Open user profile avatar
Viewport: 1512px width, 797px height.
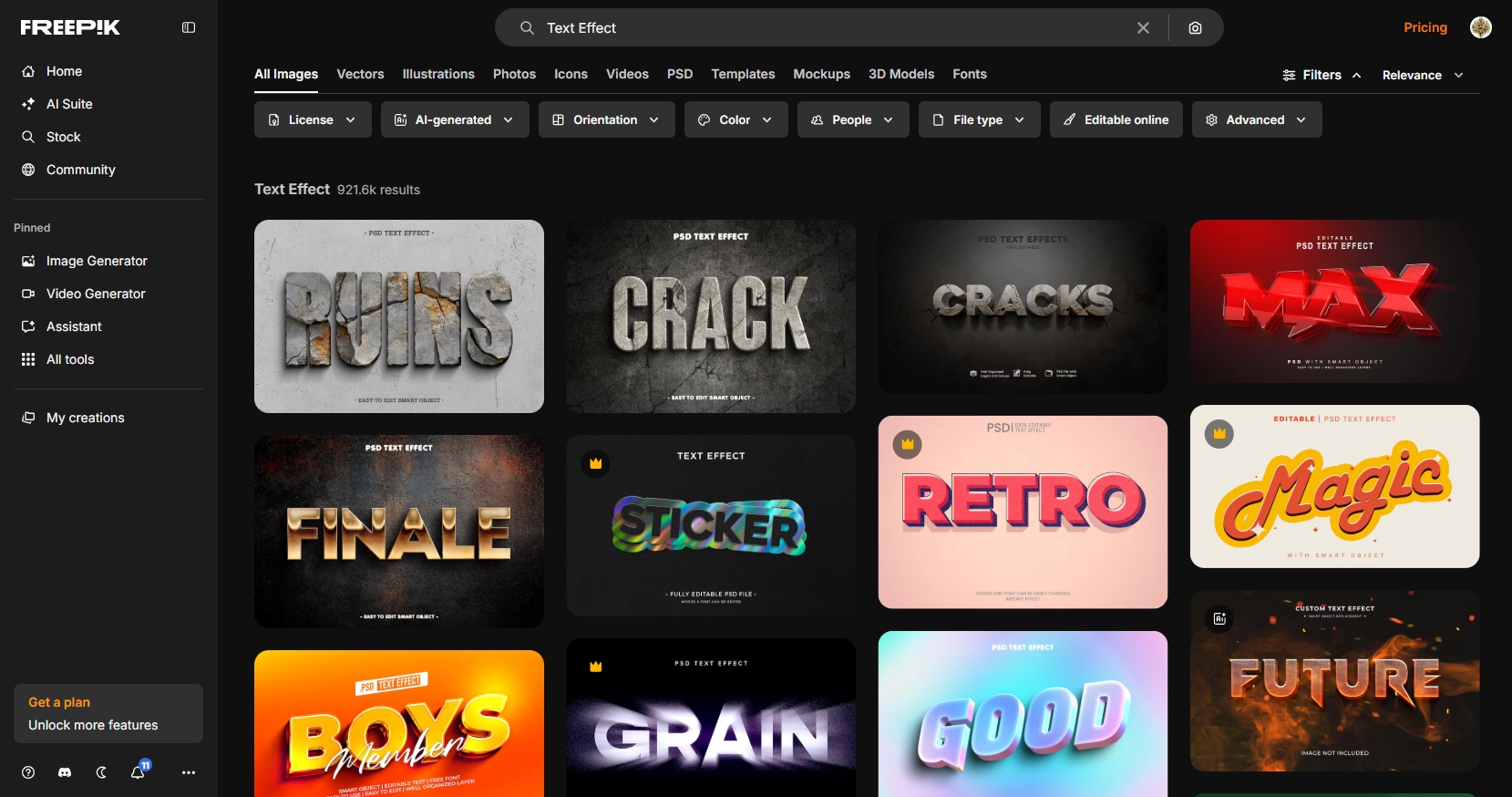tap(1480, 27)
